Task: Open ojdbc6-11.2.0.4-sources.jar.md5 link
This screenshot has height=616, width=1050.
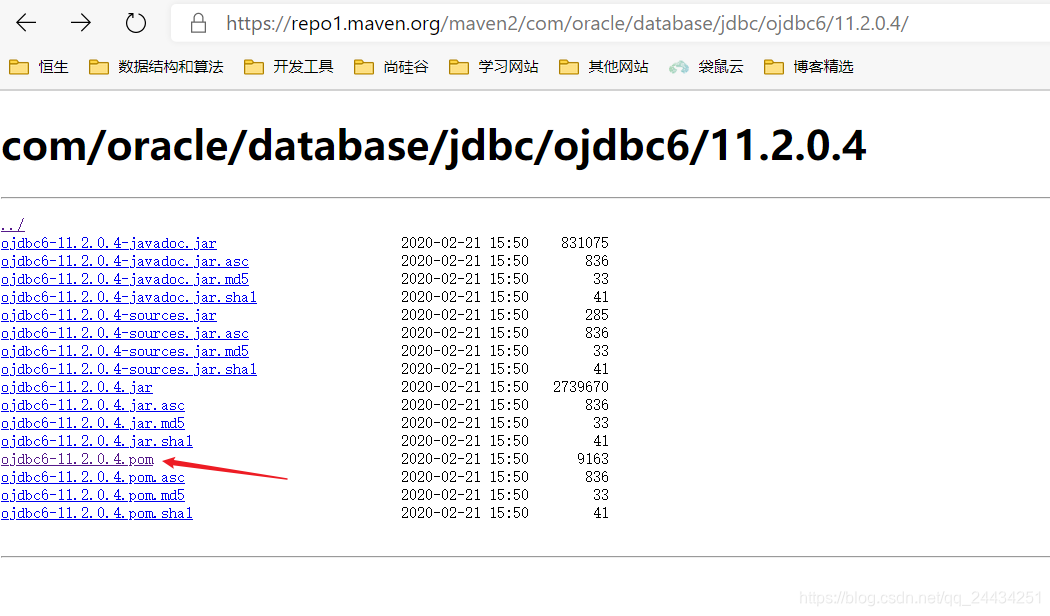Action: coord(125,352)
